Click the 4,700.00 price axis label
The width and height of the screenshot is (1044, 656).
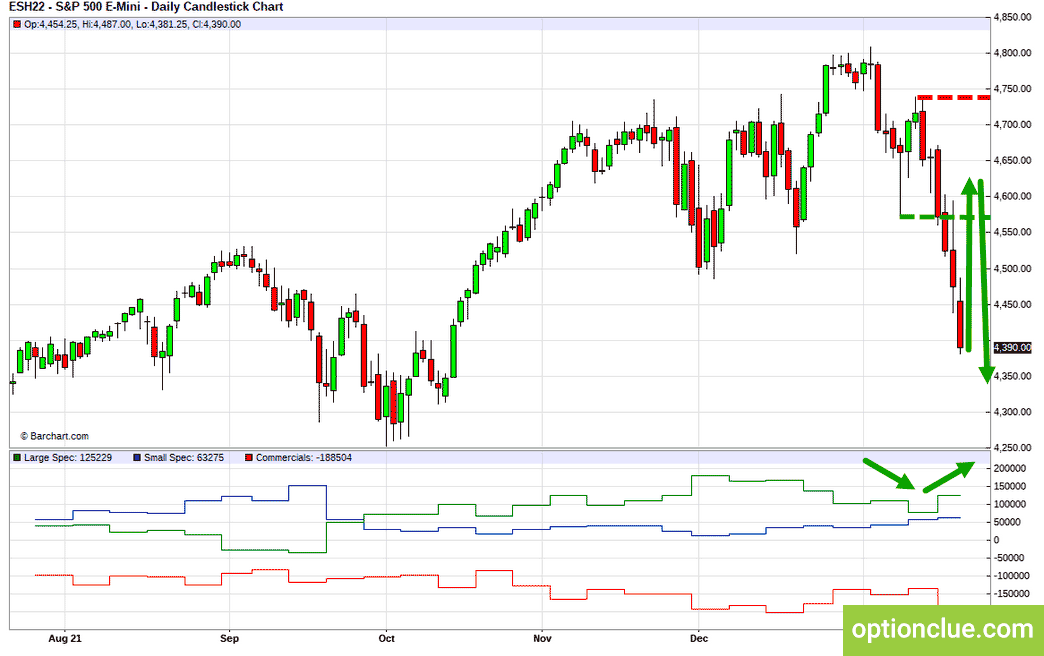coord(1012,125)
